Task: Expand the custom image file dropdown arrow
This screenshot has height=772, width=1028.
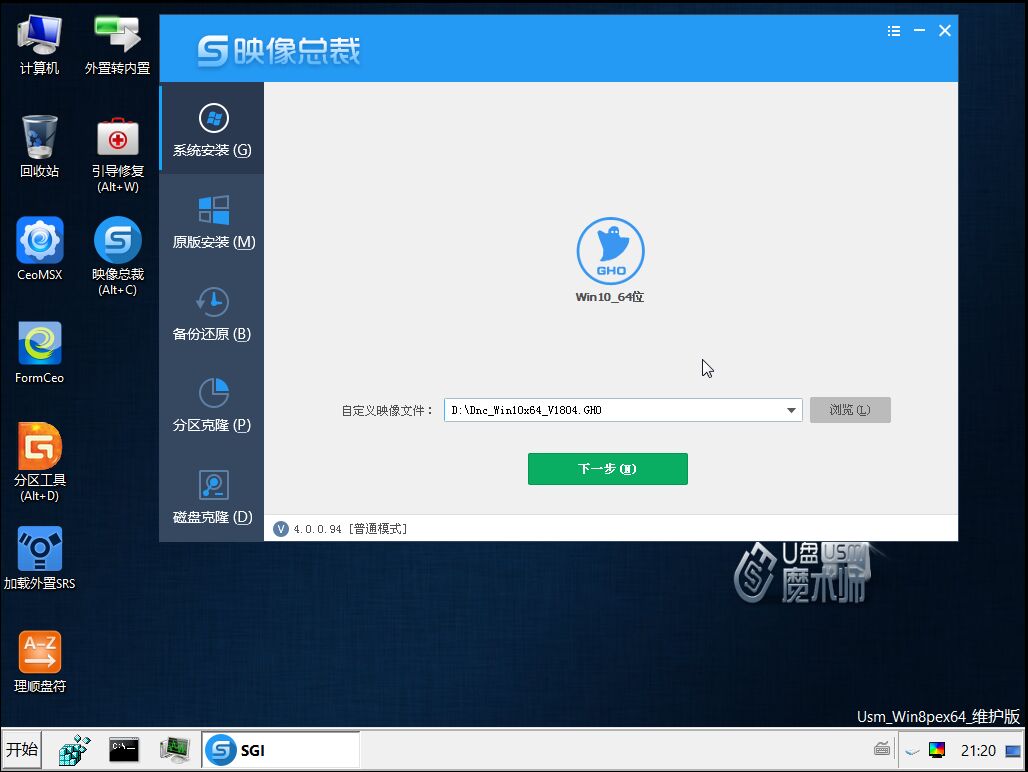Action: tap(791, 410)
